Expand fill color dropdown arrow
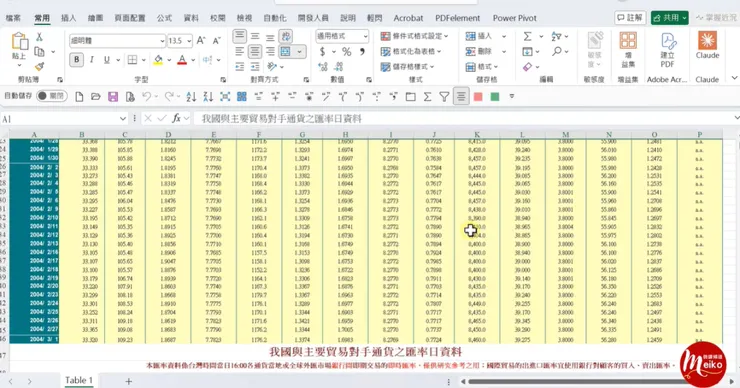 point(169,60)
